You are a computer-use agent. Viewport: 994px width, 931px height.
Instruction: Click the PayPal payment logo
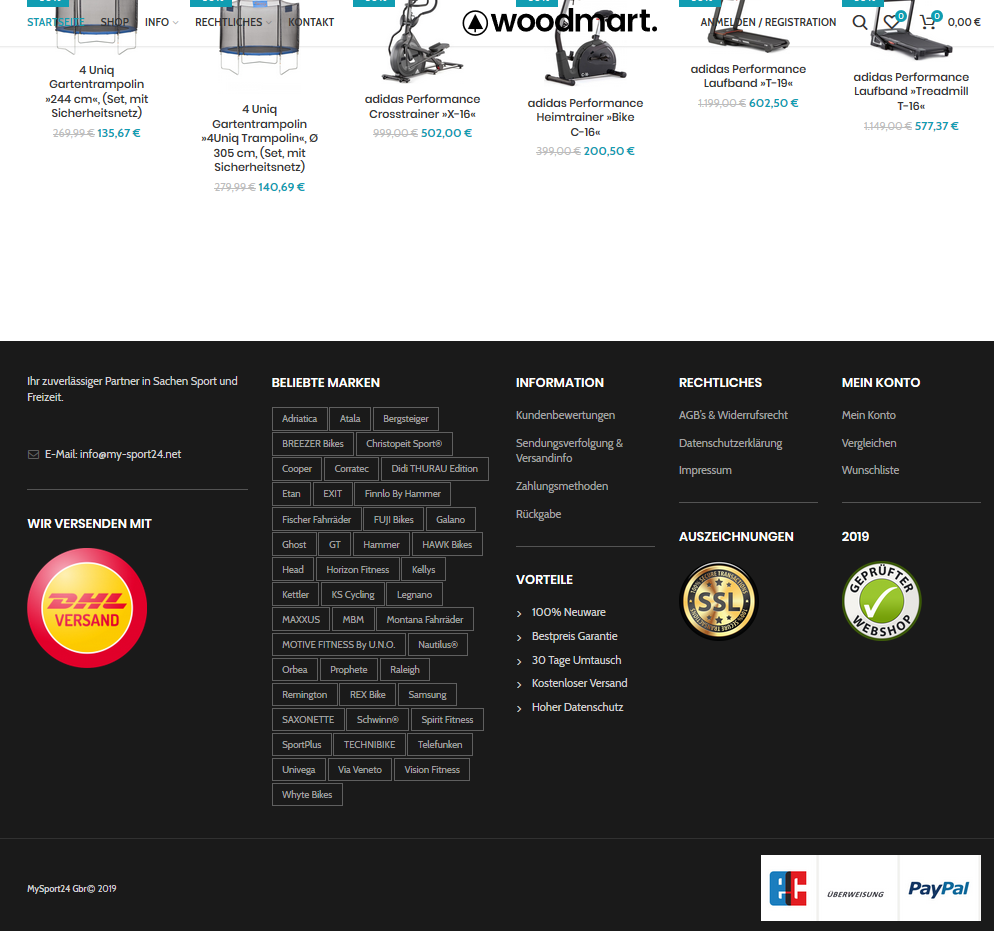939,888
